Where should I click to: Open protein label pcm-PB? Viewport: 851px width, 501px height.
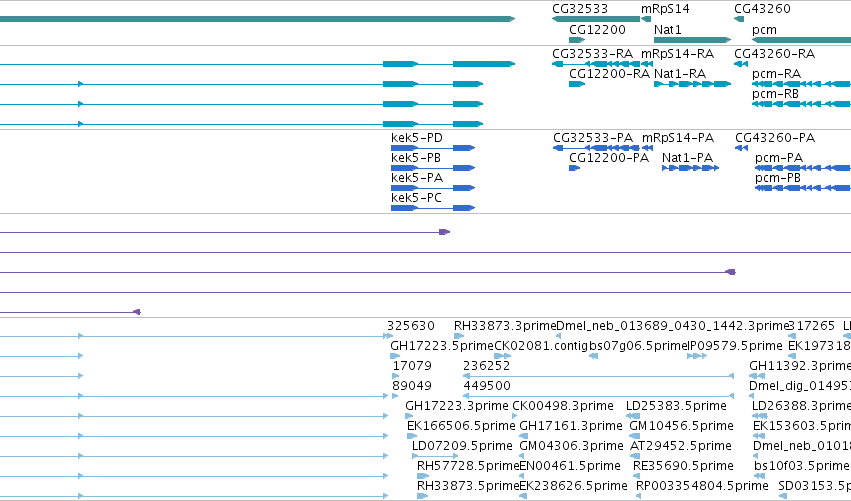[778, 179]
